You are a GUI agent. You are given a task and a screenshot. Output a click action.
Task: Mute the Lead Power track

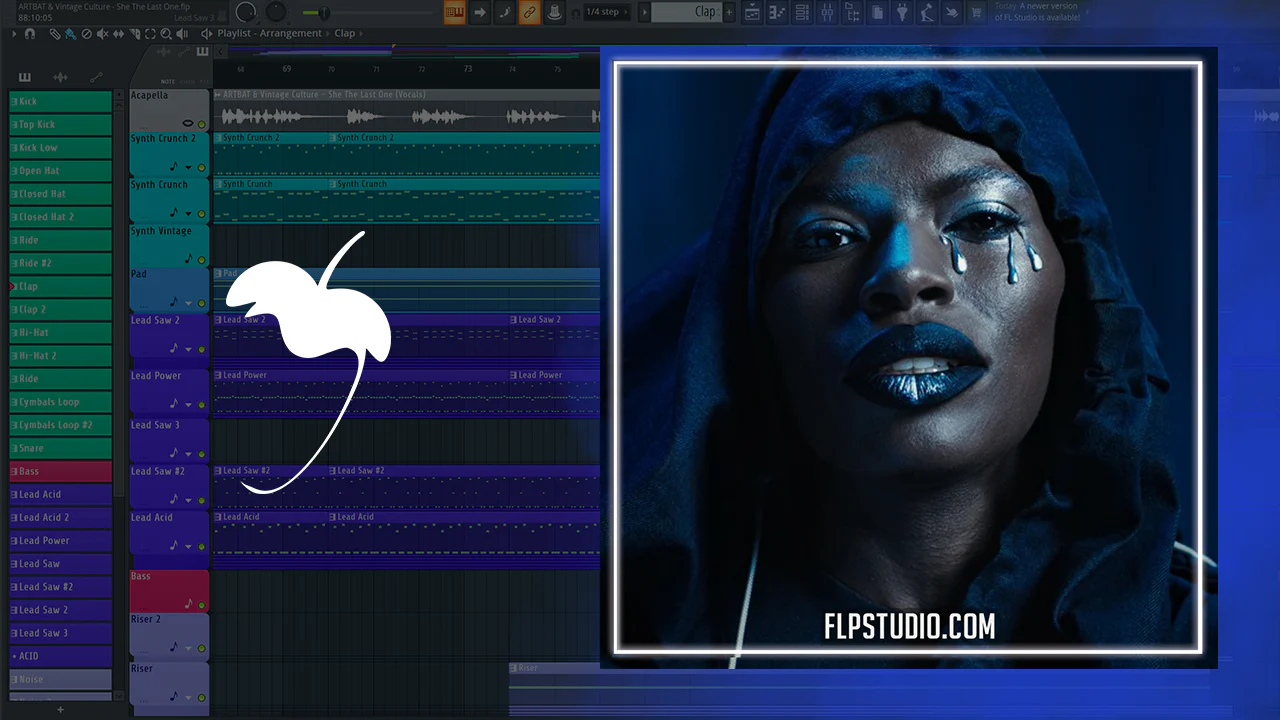tap(201, 404)
